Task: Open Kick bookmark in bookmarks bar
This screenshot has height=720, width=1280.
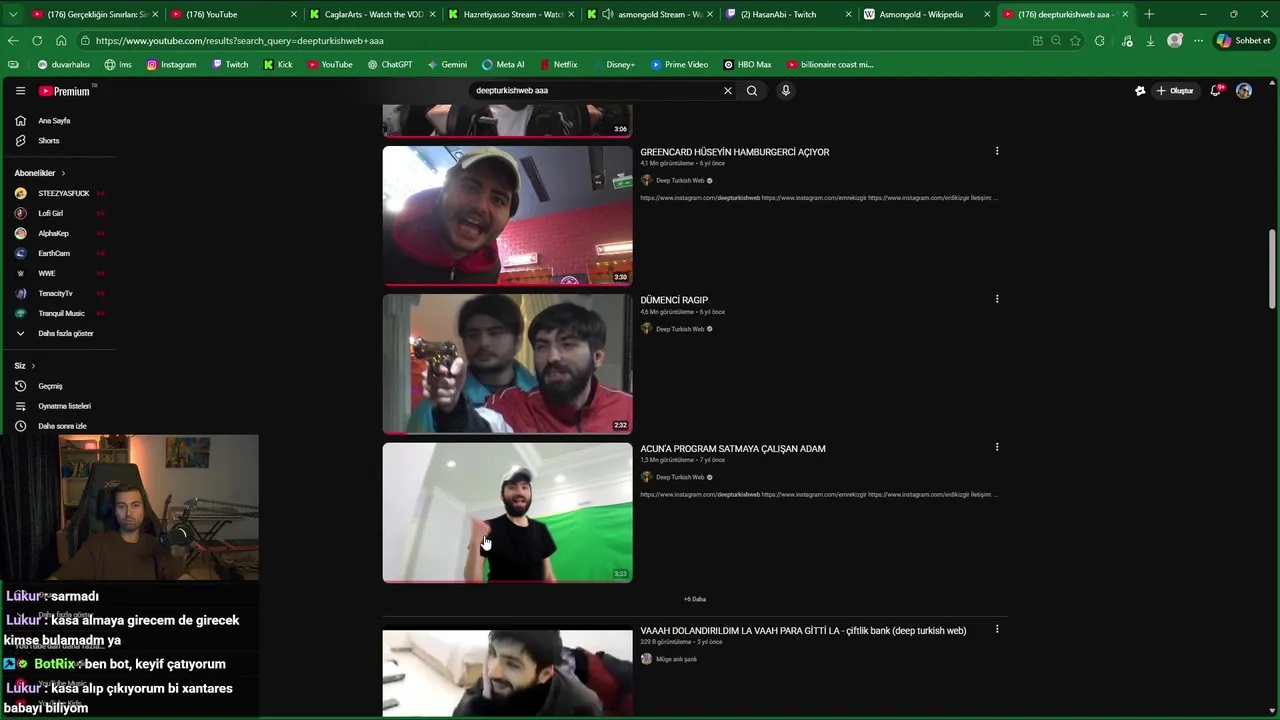Action: pos(278,65)
